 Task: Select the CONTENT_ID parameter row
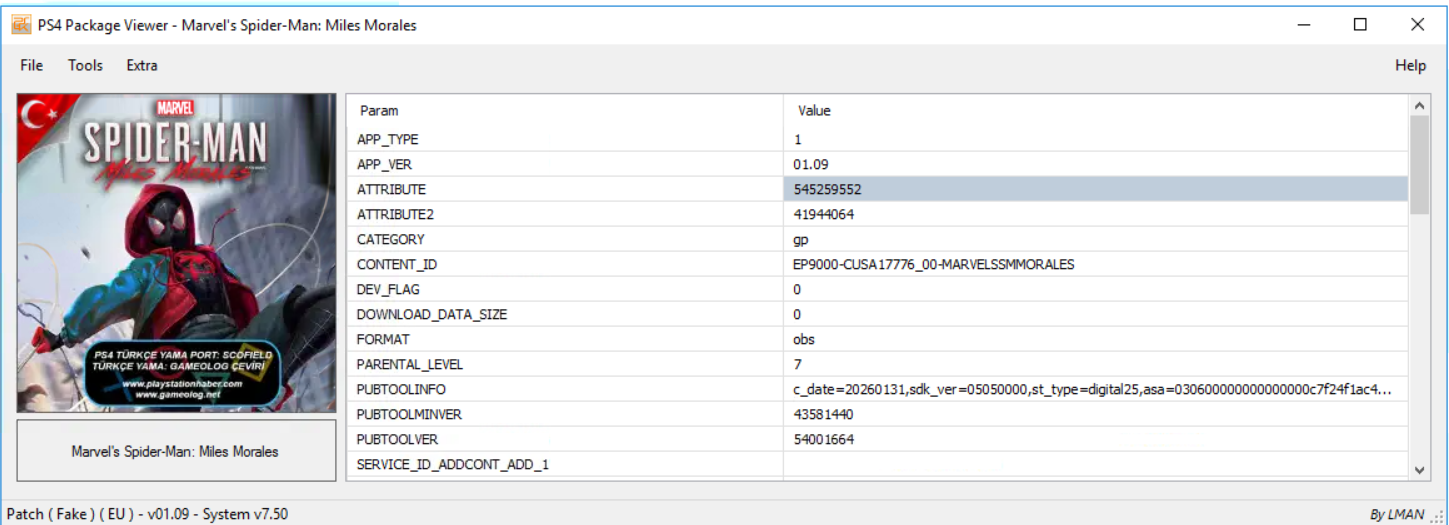[397, 264]
